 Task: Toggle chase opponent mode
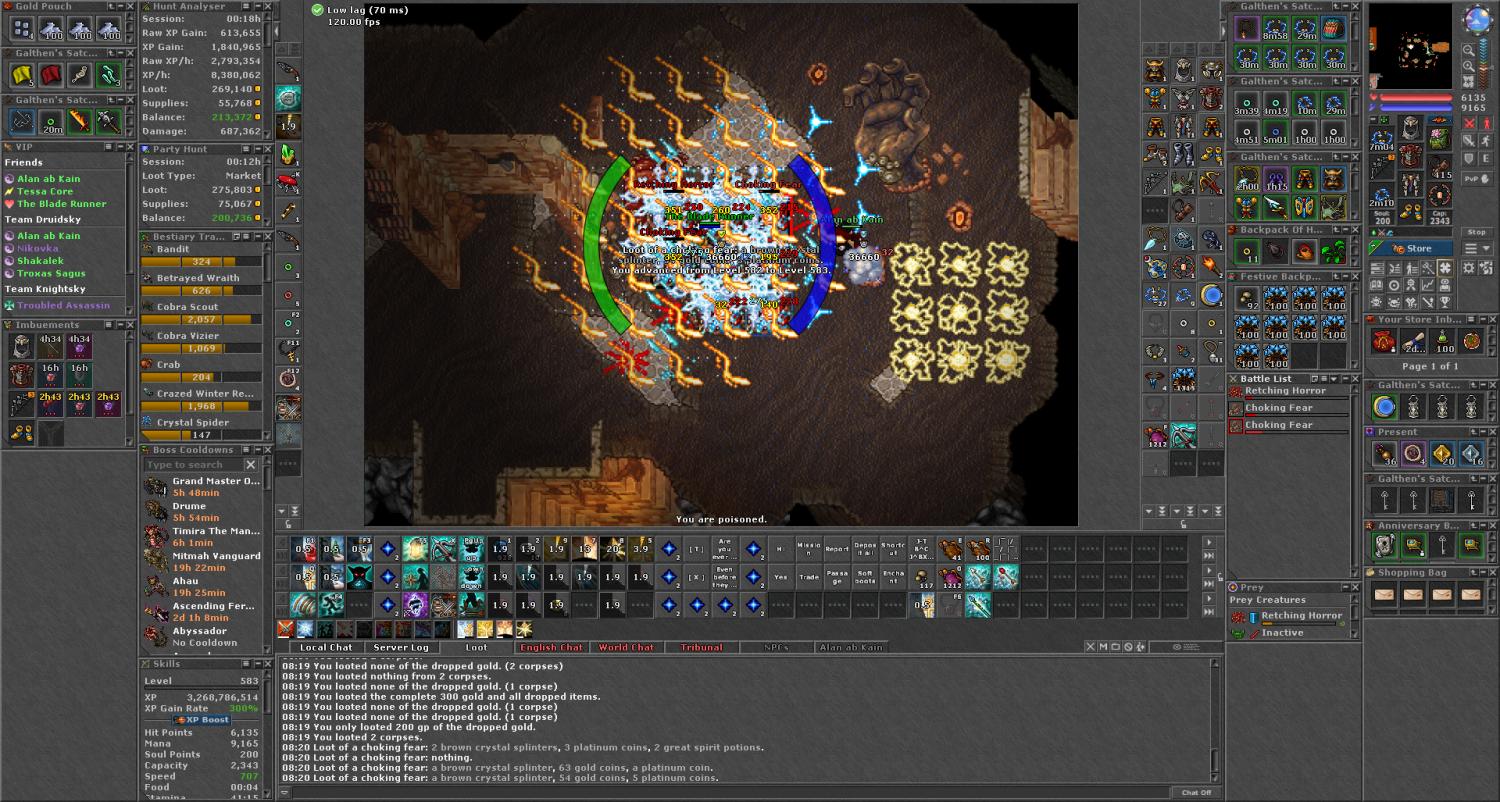1486,141
